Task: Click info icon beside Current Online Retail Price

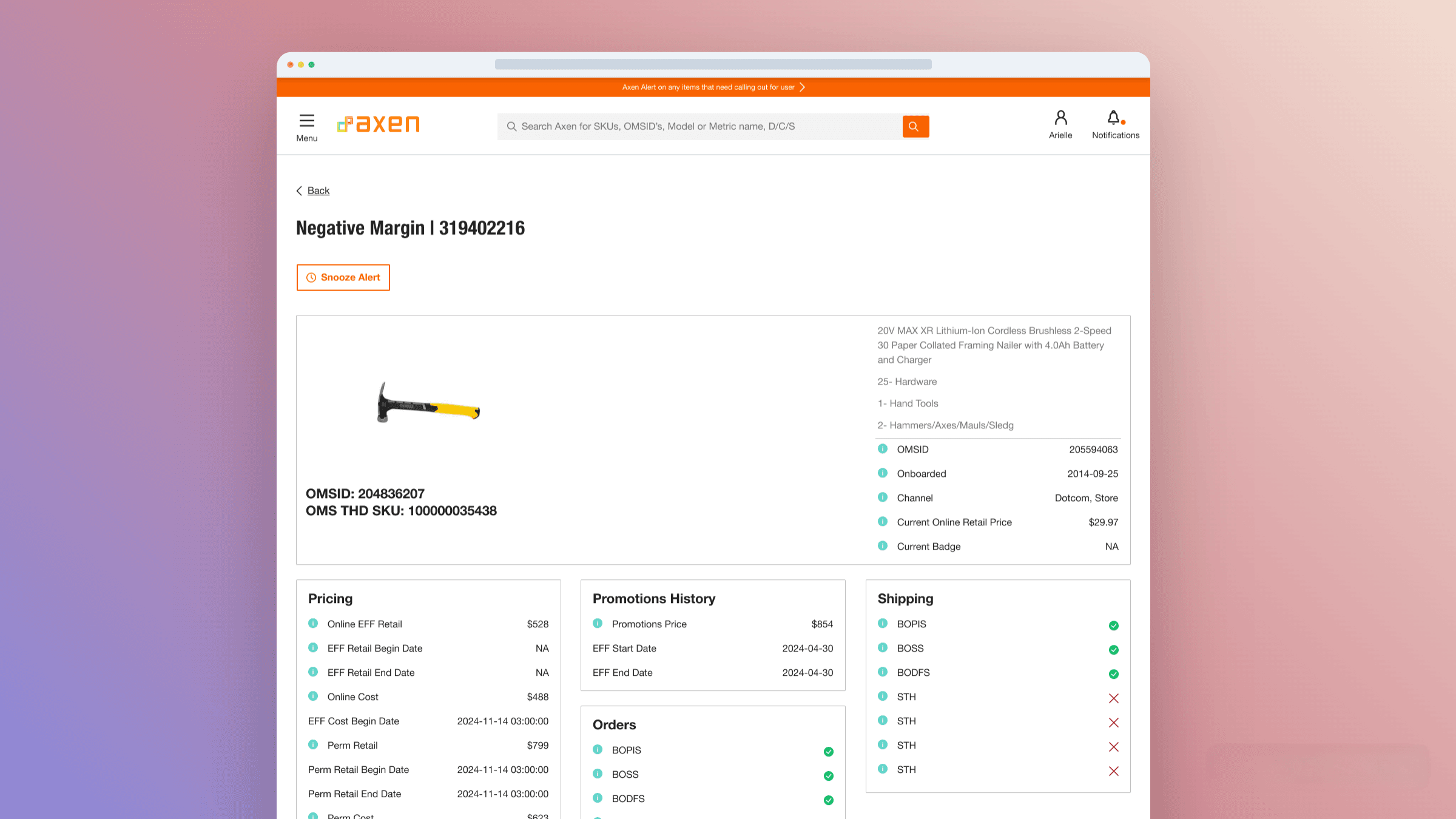Action: tap(883, 522)
